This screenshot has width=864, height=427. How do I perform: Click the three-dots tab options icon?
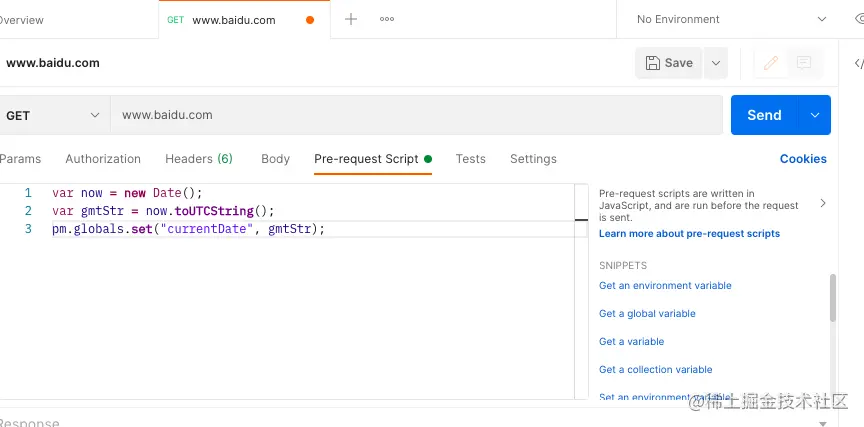(x=387, y=19)
